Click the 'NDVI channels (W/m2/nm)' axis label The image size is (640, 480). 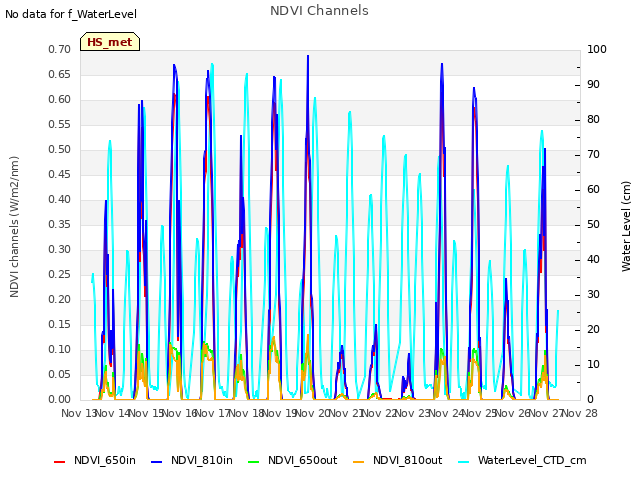tap(14, 227)
